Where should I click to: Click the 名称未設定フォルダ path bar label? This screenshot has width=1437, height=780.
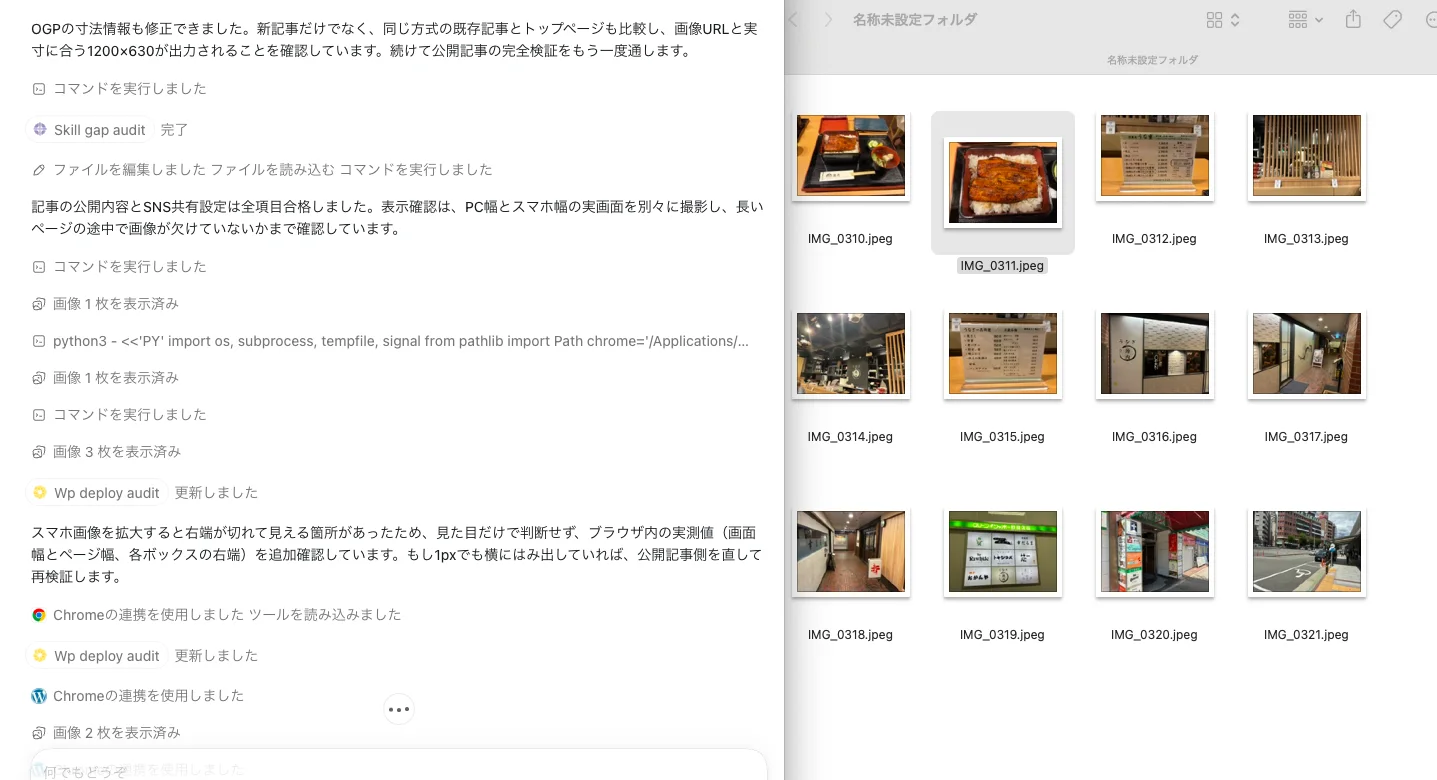click(x=1152, y=60)
